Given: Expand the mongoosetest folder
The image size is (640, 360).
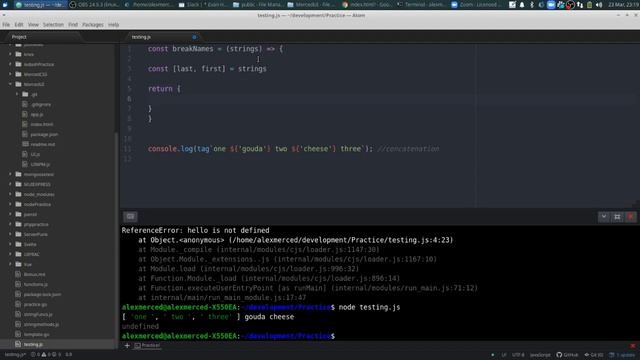Looking at the screenshot, I should click(x=11, y=174).
